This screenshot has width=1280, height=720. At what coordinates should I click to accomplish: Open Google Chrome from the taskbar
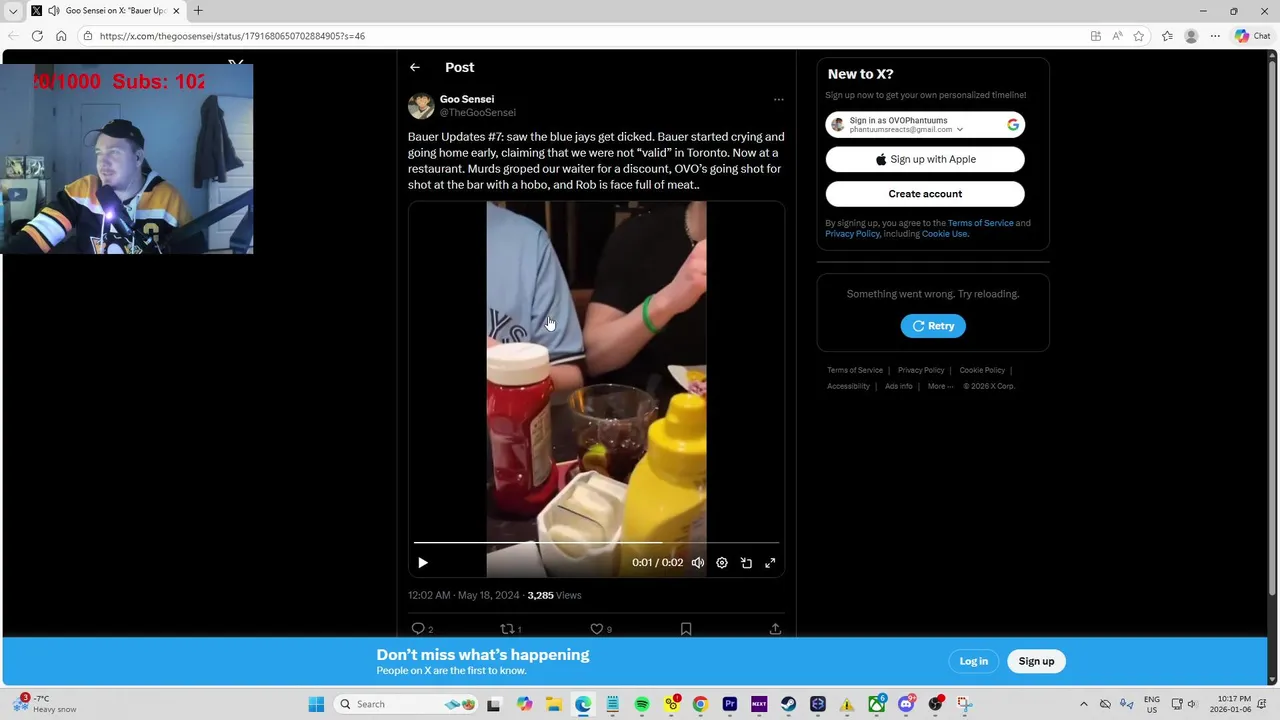pos(700,704)
